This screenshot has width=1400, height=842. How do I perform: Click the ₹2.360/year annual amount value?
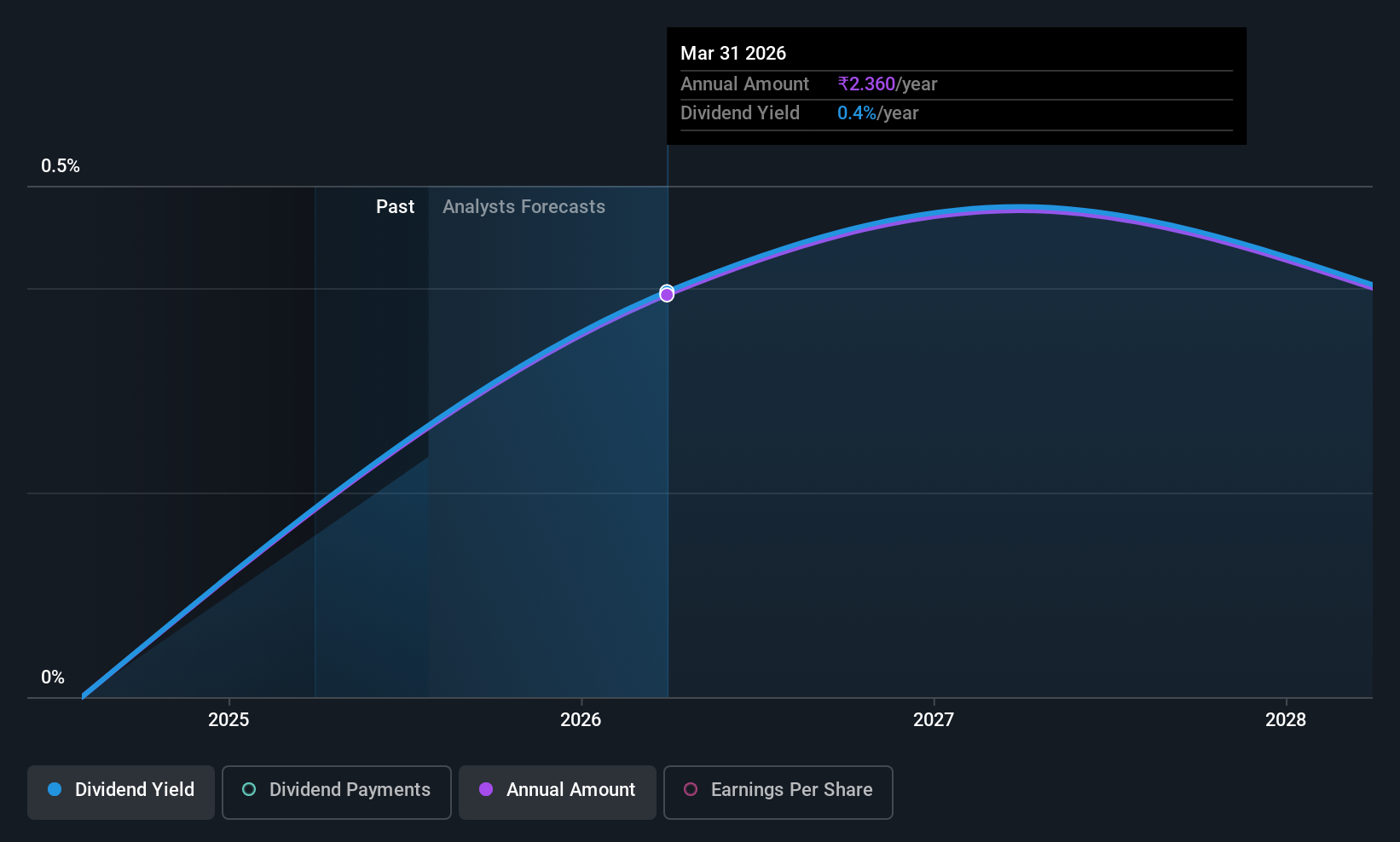(887, 84)
